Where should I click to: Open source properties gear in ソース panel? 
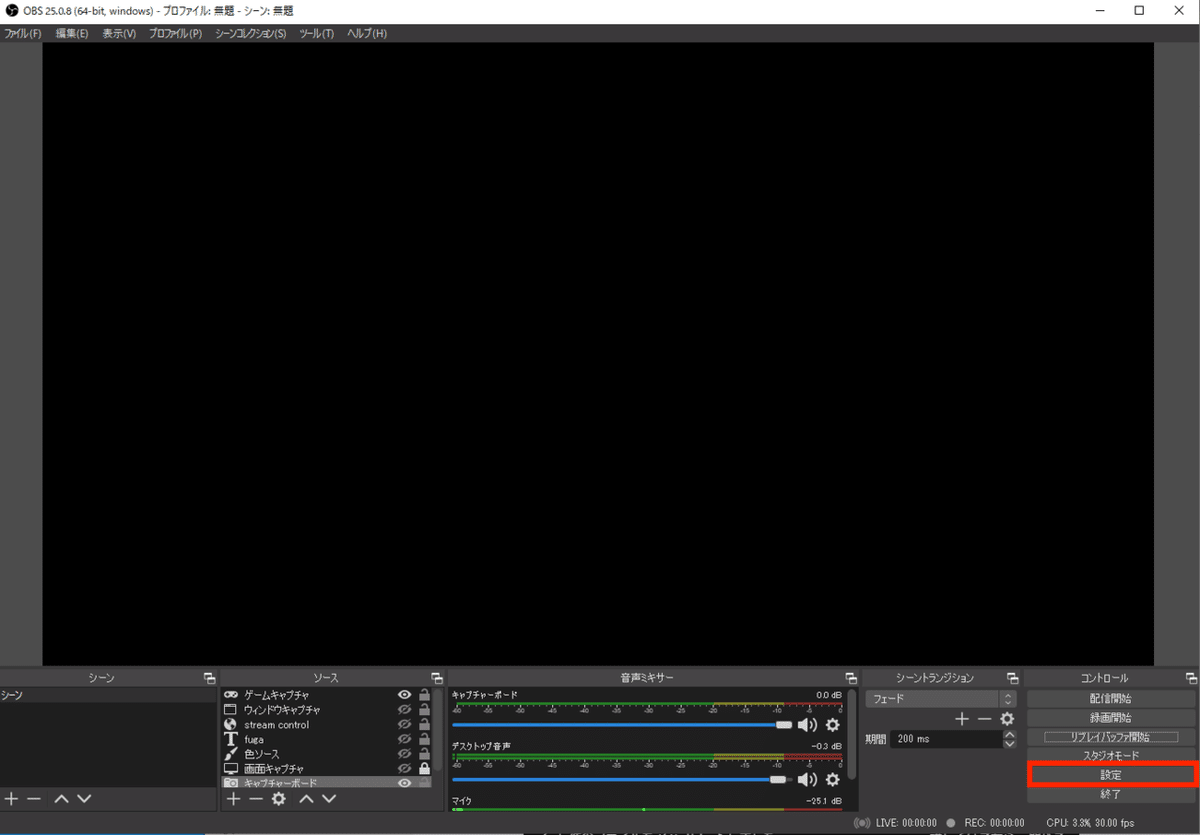279,799
